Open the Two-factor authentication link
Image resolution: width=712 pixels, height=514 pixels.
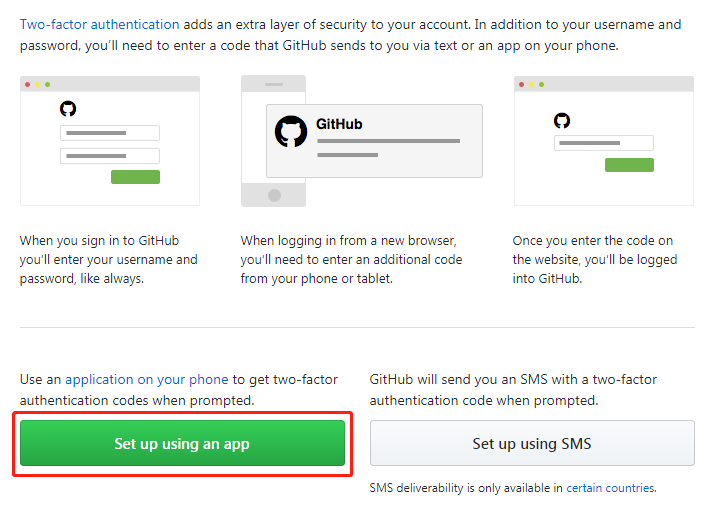100,24
